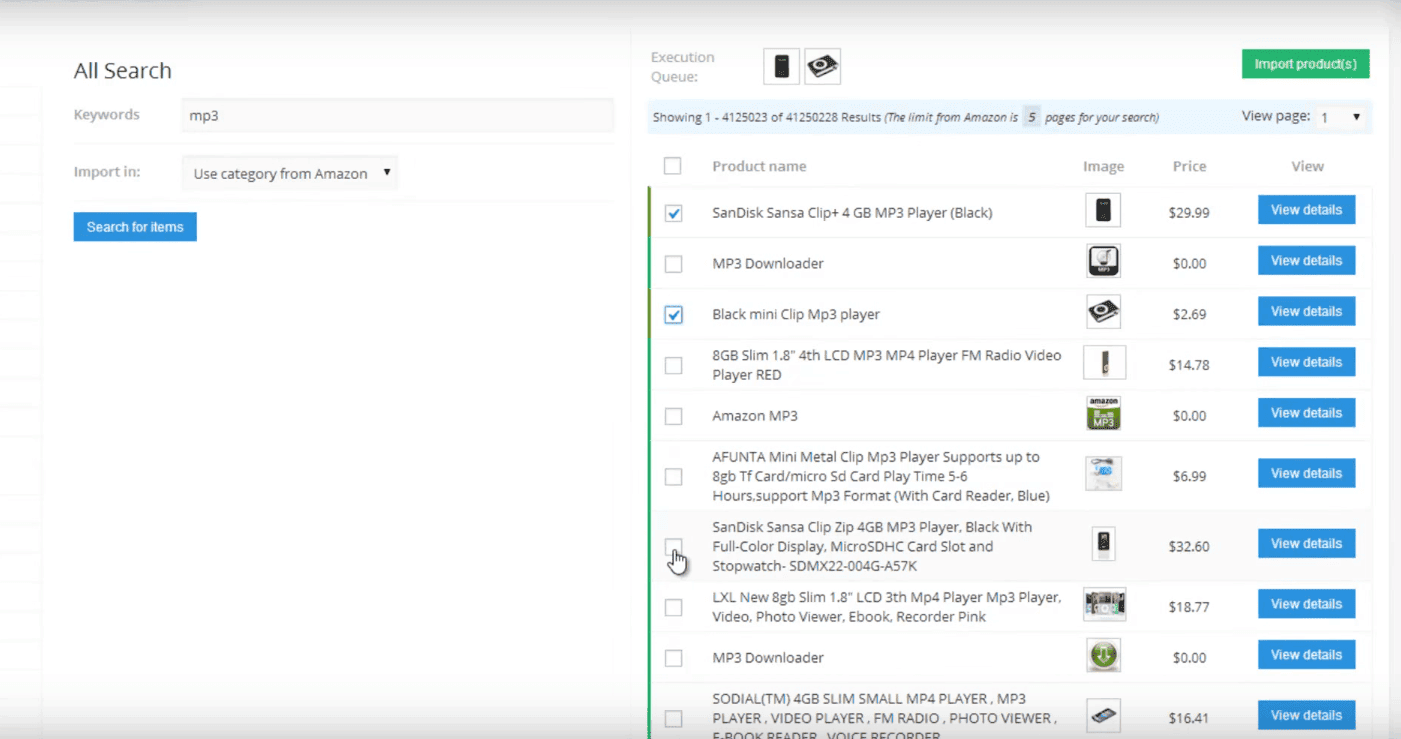Open the View page dropdown
The width and height of the screenshot is (1401, 739).
pos(1341,117)
